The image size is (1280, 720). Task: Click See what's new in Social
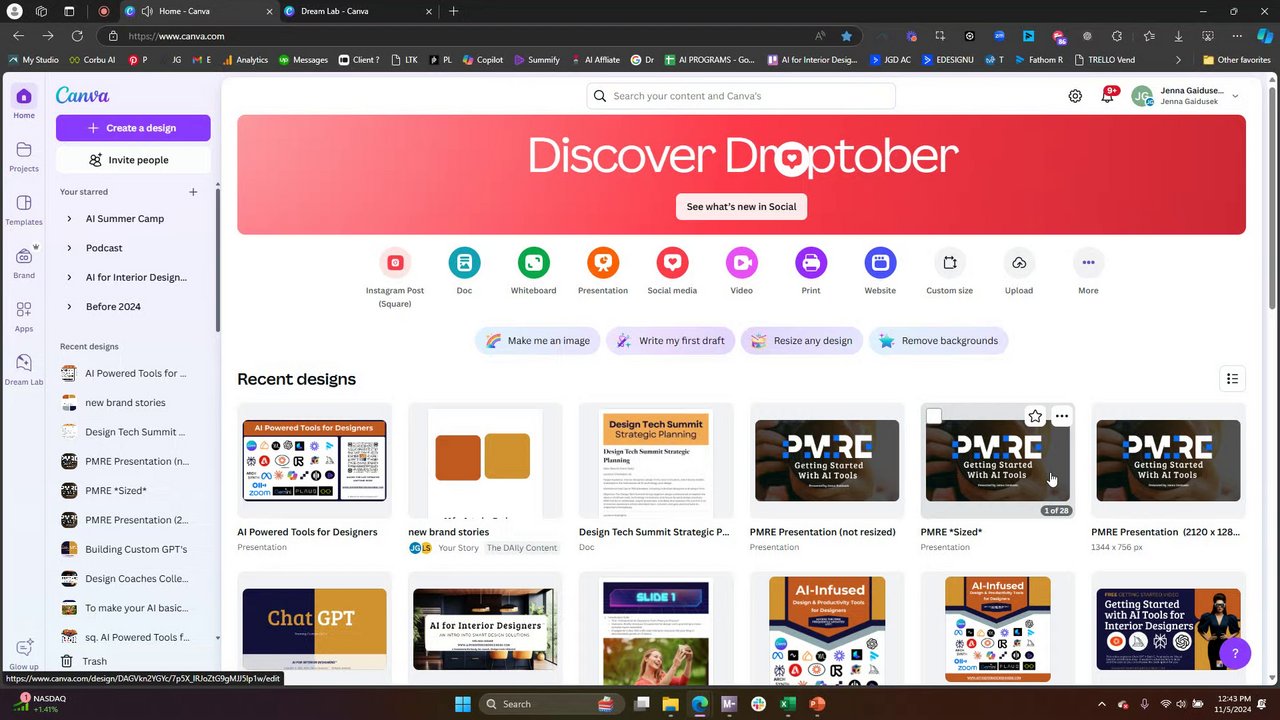741,207
